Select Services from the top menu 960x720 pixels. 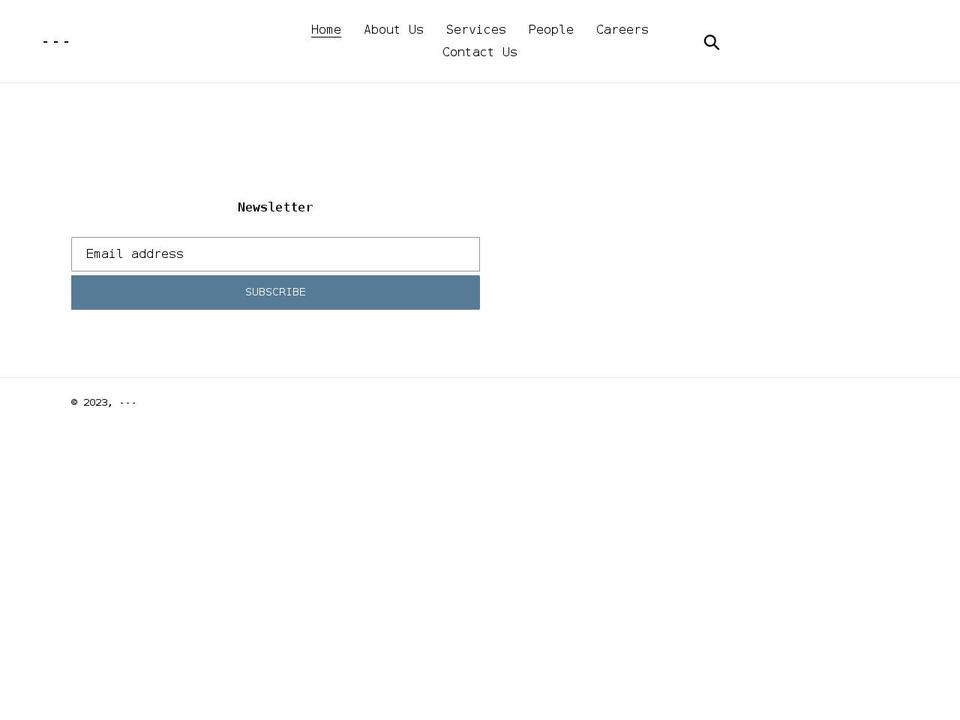[x=476, y=29]
